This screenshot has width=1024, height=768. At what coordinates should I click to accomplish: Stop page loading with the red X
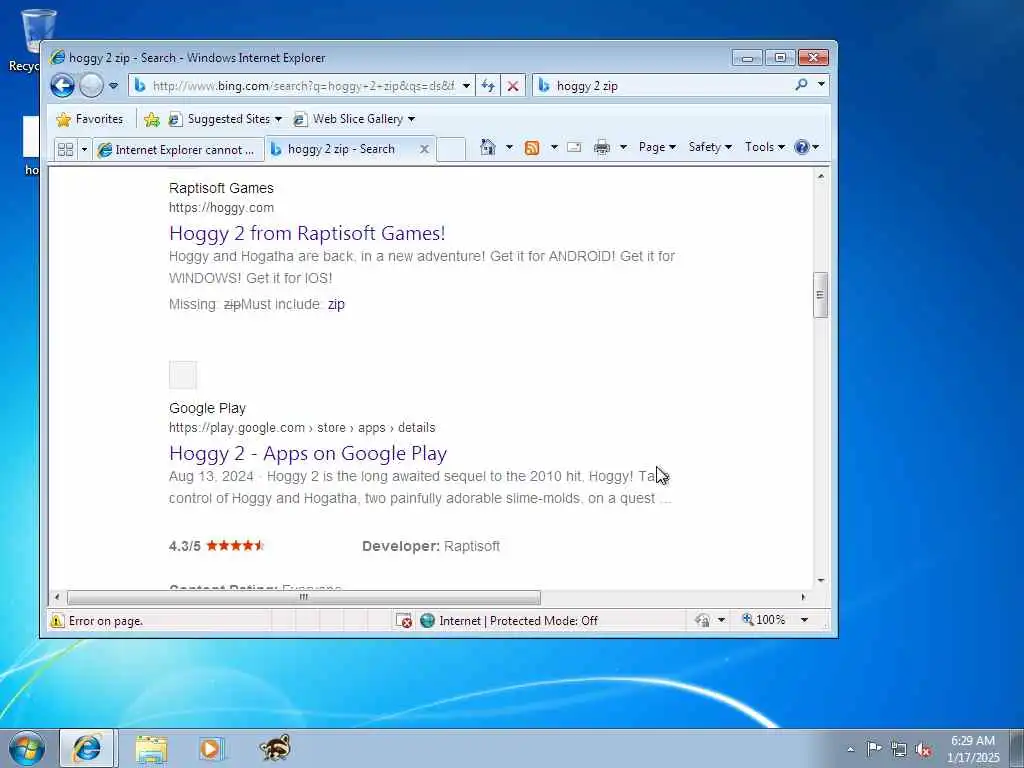(513, 86)
